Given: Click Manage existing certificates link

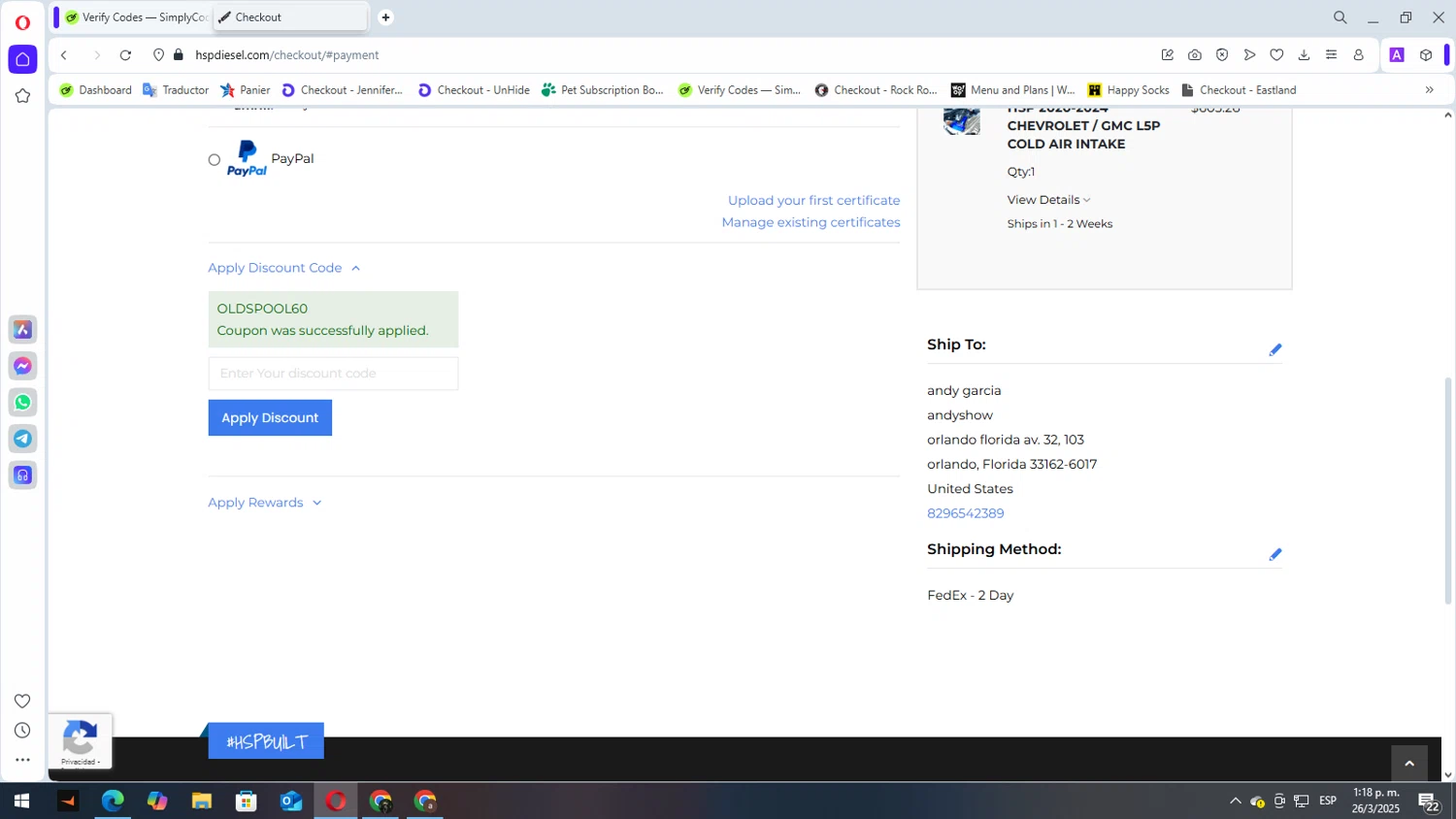Looking at the screenshot, I should (811, 222).
